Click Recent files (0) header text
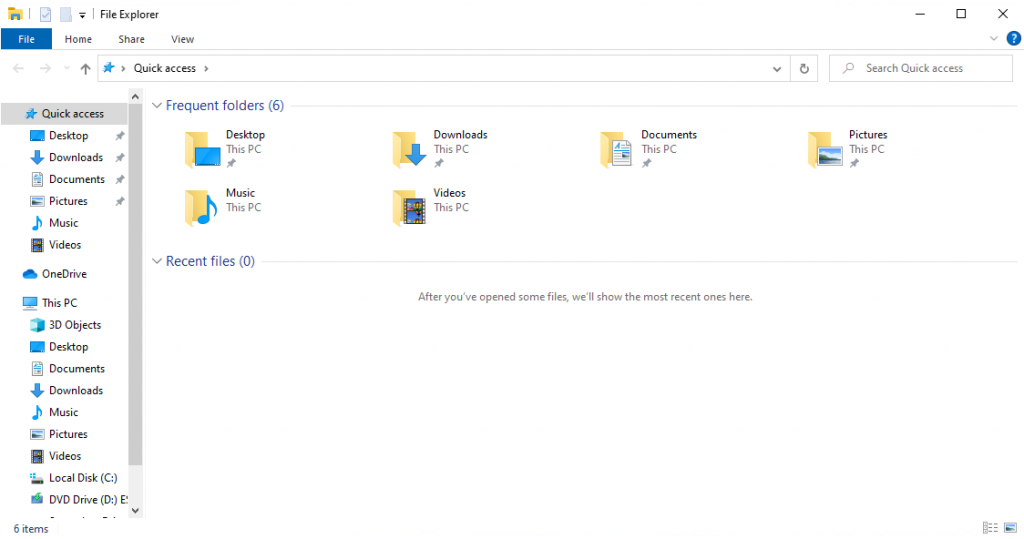The width and height of the screenshot is (1024, 539). [x=210, y=261]
